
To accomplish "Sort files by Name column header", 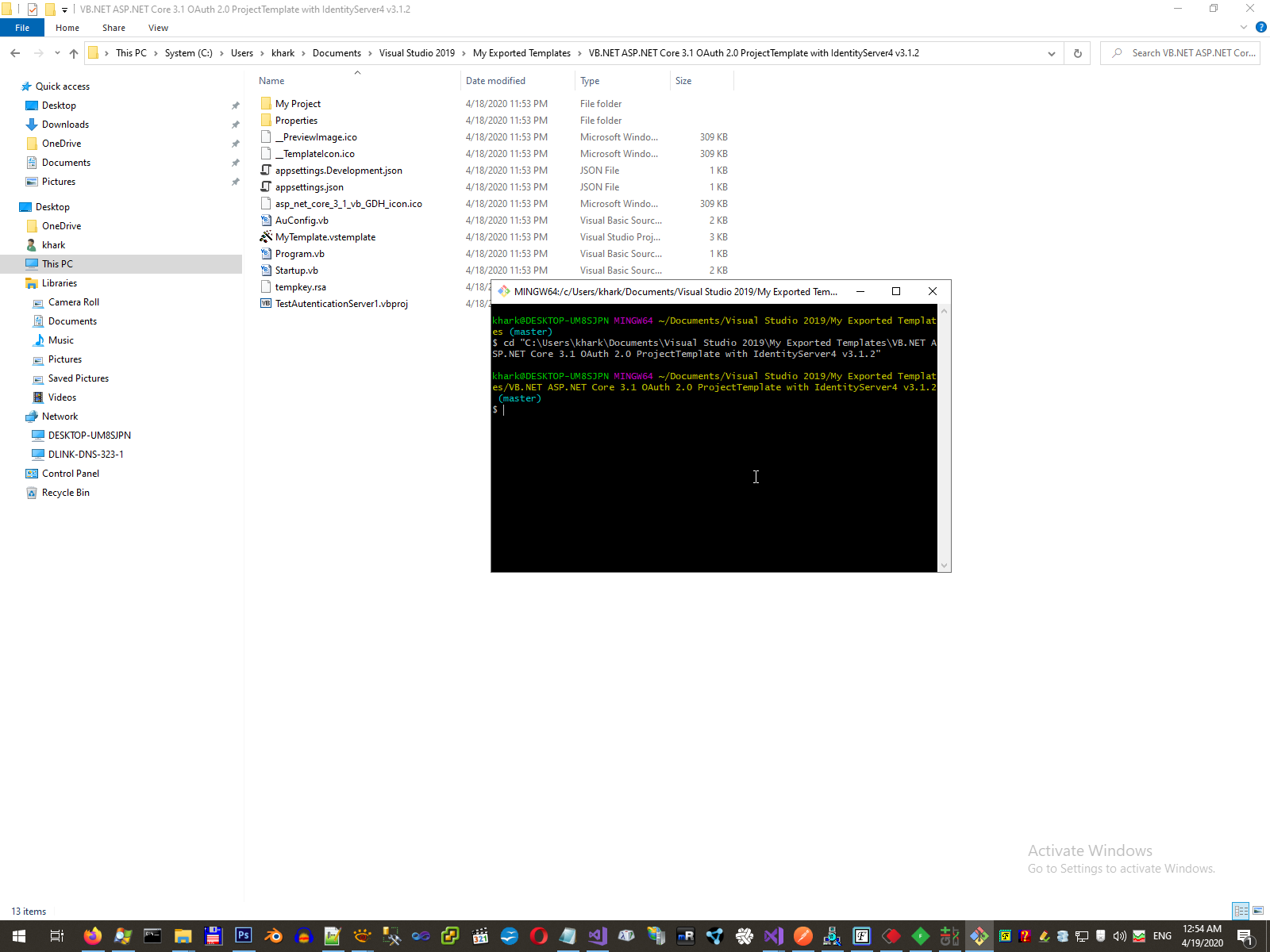I will coord(357,81).
